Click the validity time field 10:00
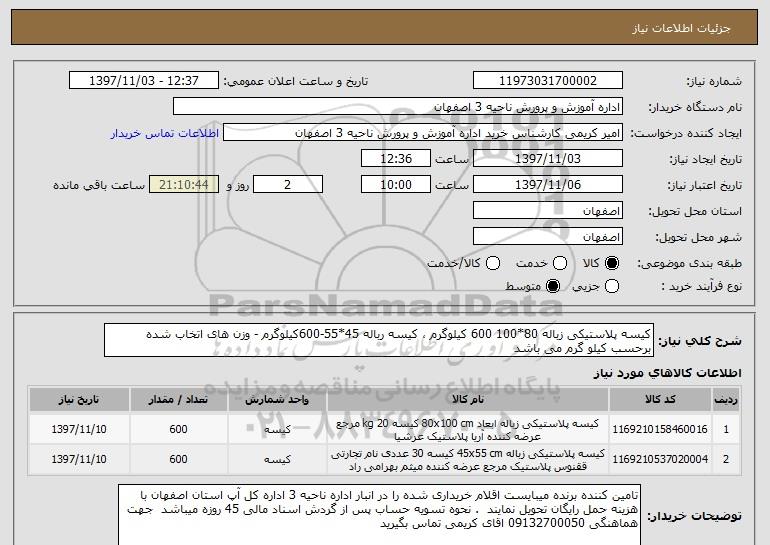Screen dimensions: 770x545 pos(396,185)
